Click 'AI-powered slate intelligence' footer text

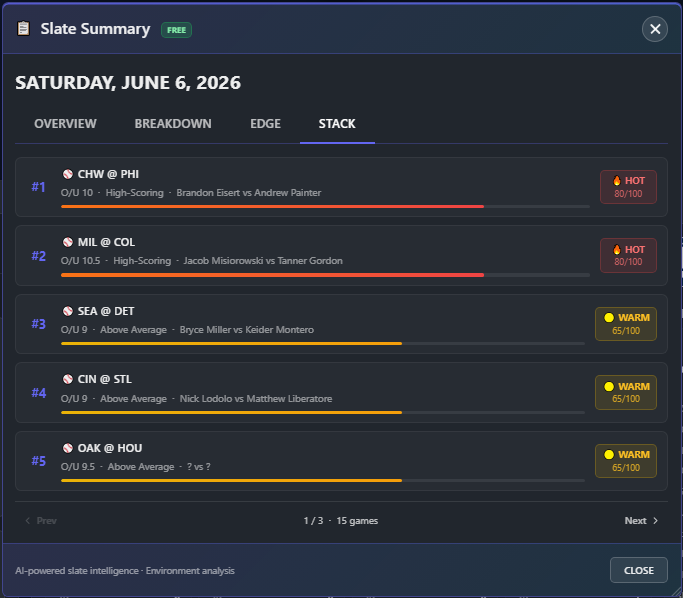coord(77,571)
